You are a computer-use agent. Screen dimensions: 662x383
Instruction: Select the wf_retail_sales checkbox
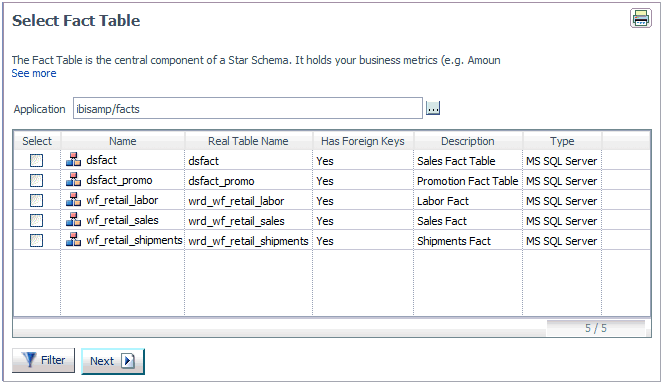click(36, 220)
